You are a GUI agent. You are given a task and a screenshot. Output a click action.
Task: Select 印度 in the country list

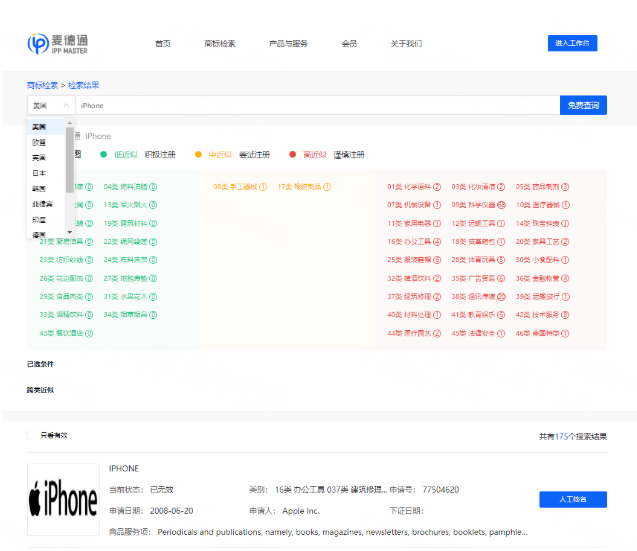tap(46, 219)
